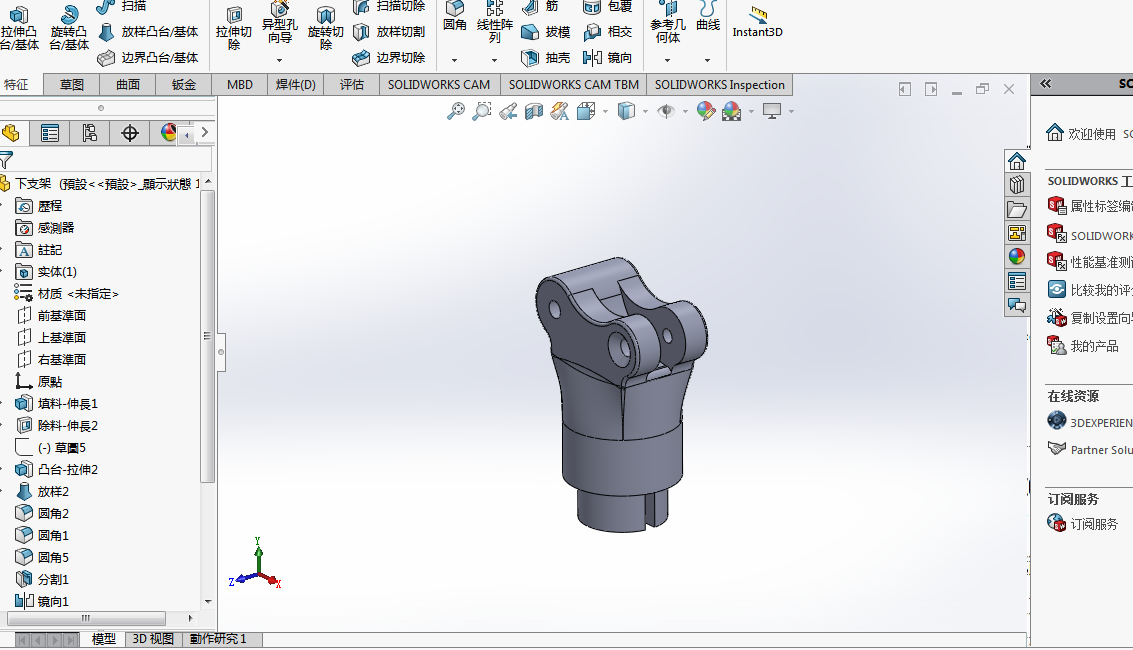Screen dimensions: 1133x650
Task: Select 除料-伸長2 feature in tree
Action: pos(56,425)
